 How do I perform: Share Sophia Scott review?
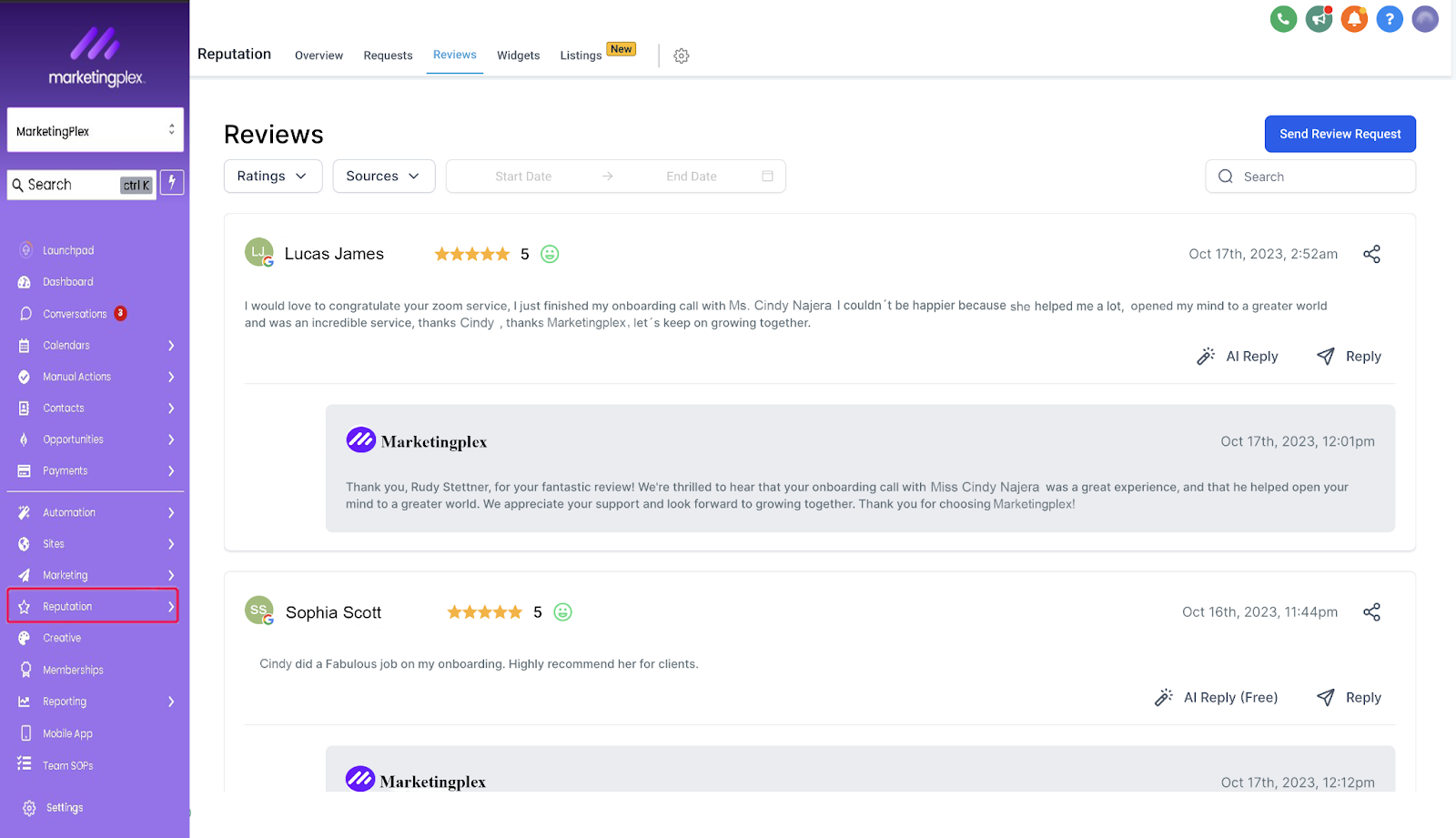tap(1371, 611)
